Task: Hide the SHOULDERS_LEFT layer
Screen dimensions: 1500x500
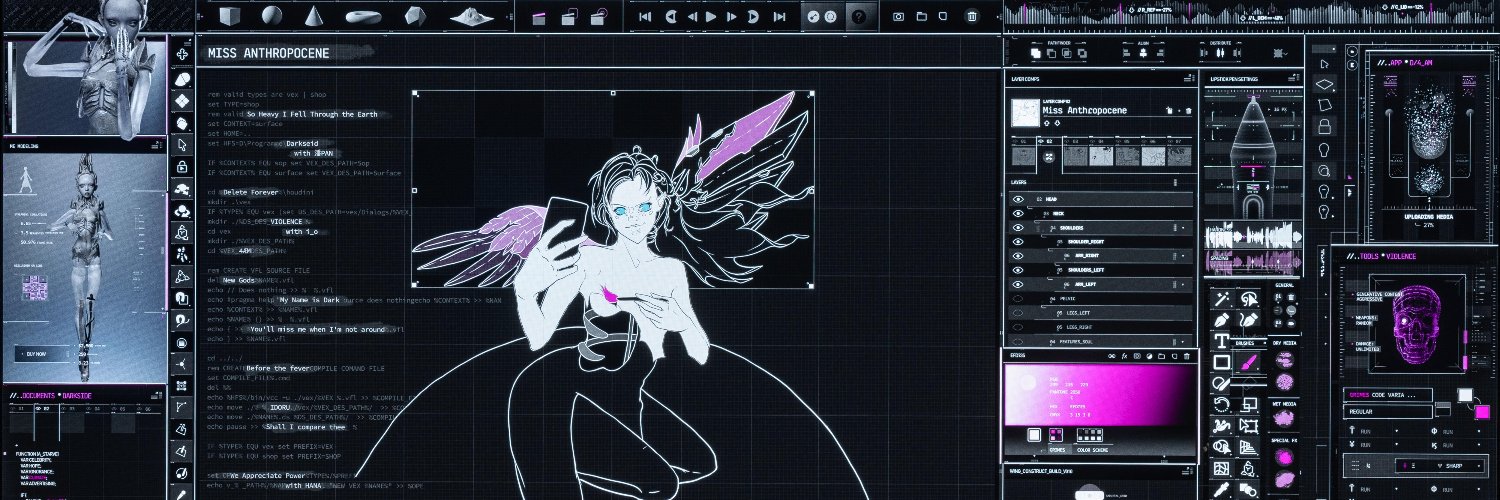Action: click(x=1018, y=270)
